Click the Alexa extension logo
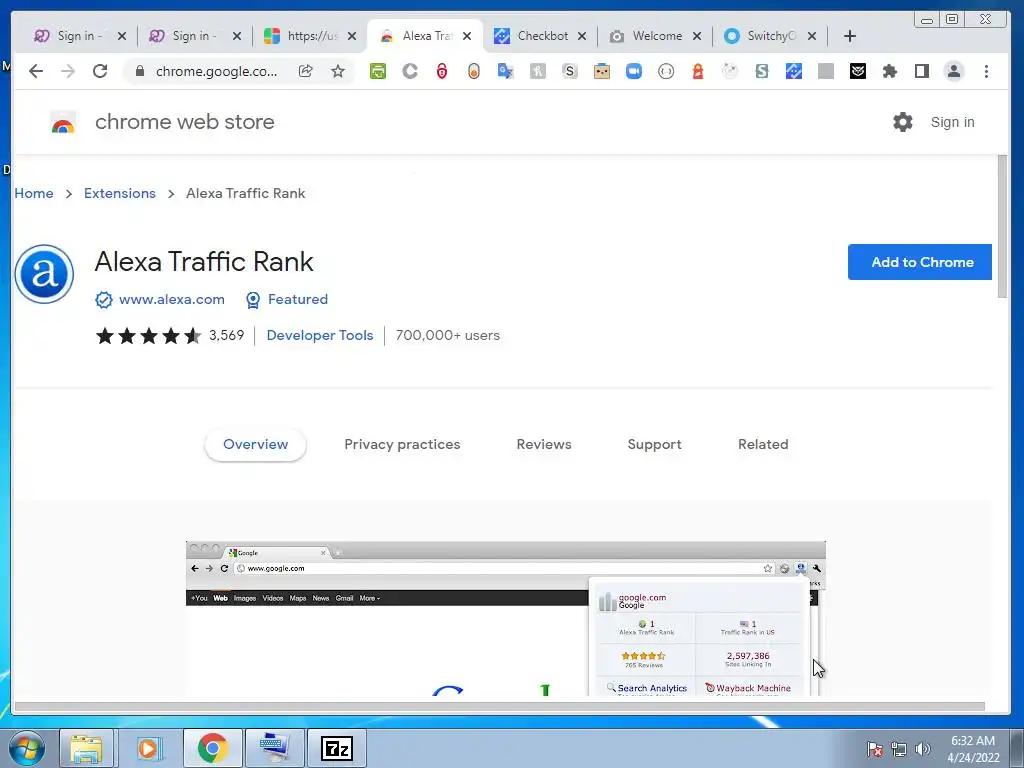This screenshot has width=1024, height=768. point(44,274)
